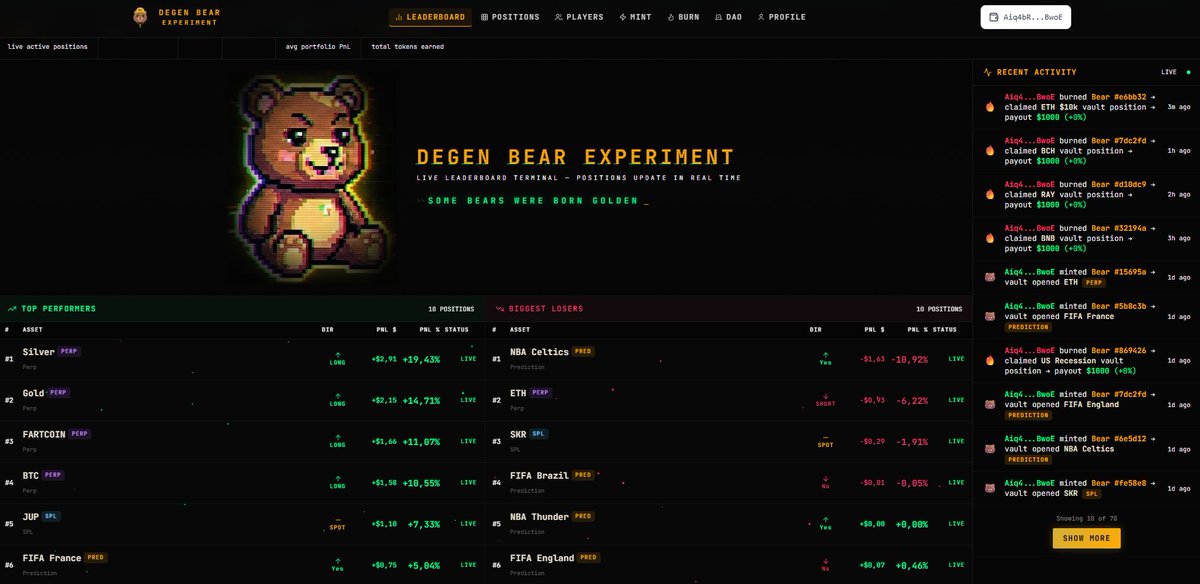Click bear icon beside minted Bear #5b8c3b entry

point(990,316)
